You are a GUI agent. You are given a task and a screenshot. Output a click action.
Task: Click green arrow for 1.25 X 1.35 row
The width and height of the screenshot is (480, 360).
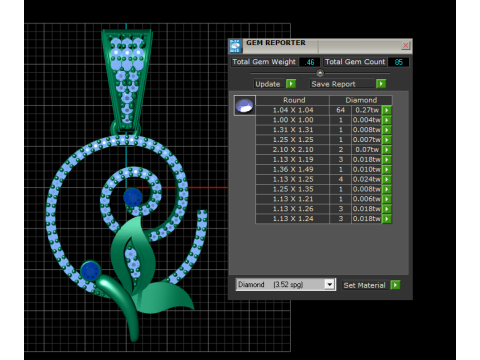387,189
